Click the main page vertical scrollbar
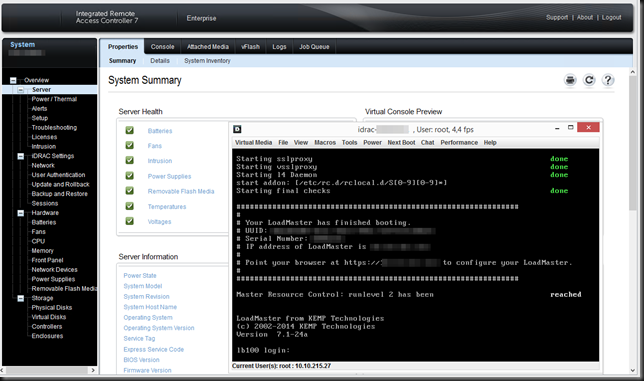 [x=632, y=143]
